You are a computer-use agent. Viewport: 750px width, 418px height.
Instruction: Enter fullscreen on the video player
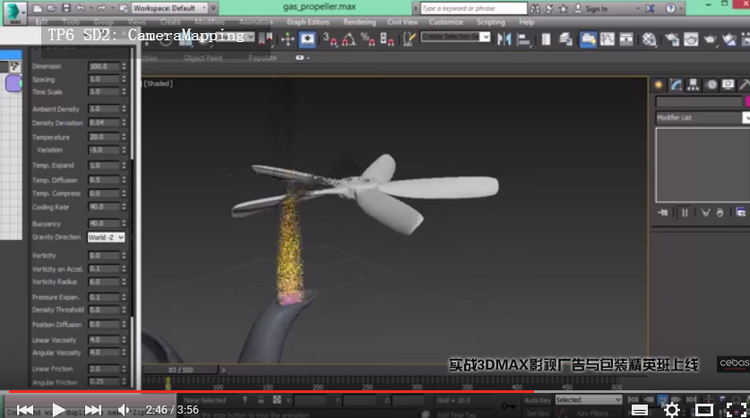[x=736, y=410]
